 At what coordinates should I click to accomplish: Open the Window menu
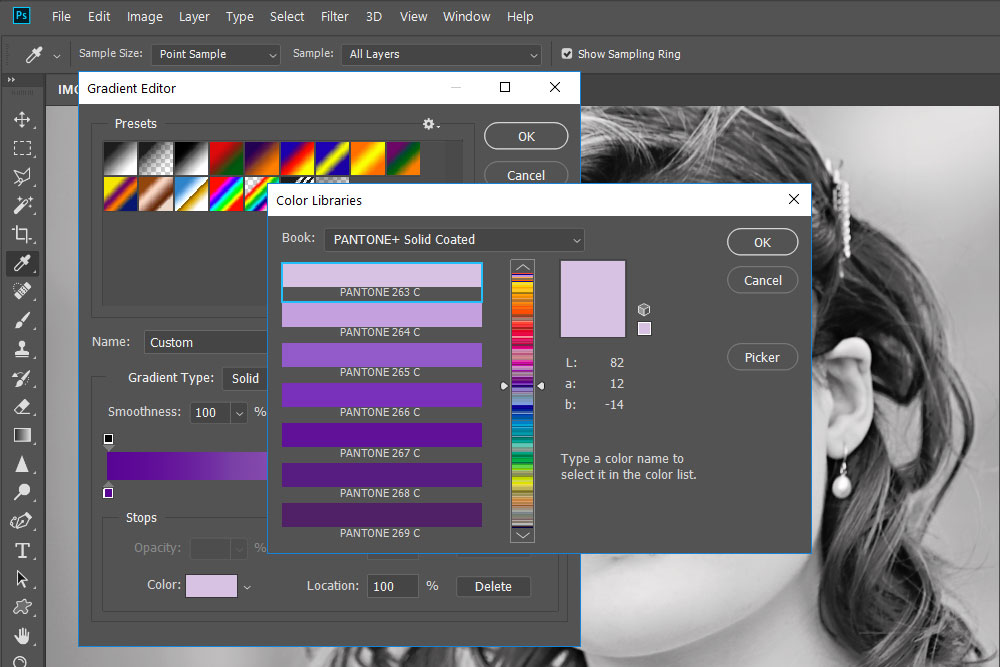467,17
